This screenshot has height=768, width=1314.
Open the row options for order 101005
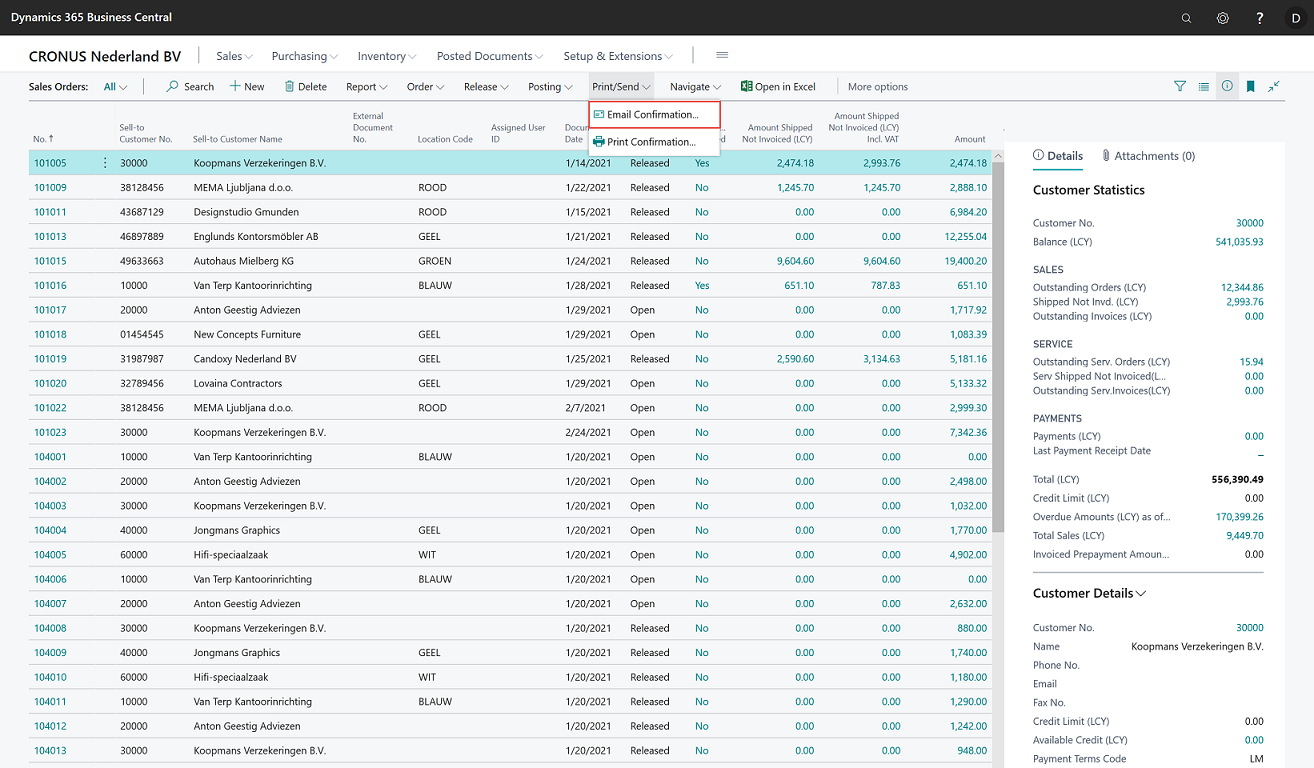pyautogui.click(x=105, y=163)
